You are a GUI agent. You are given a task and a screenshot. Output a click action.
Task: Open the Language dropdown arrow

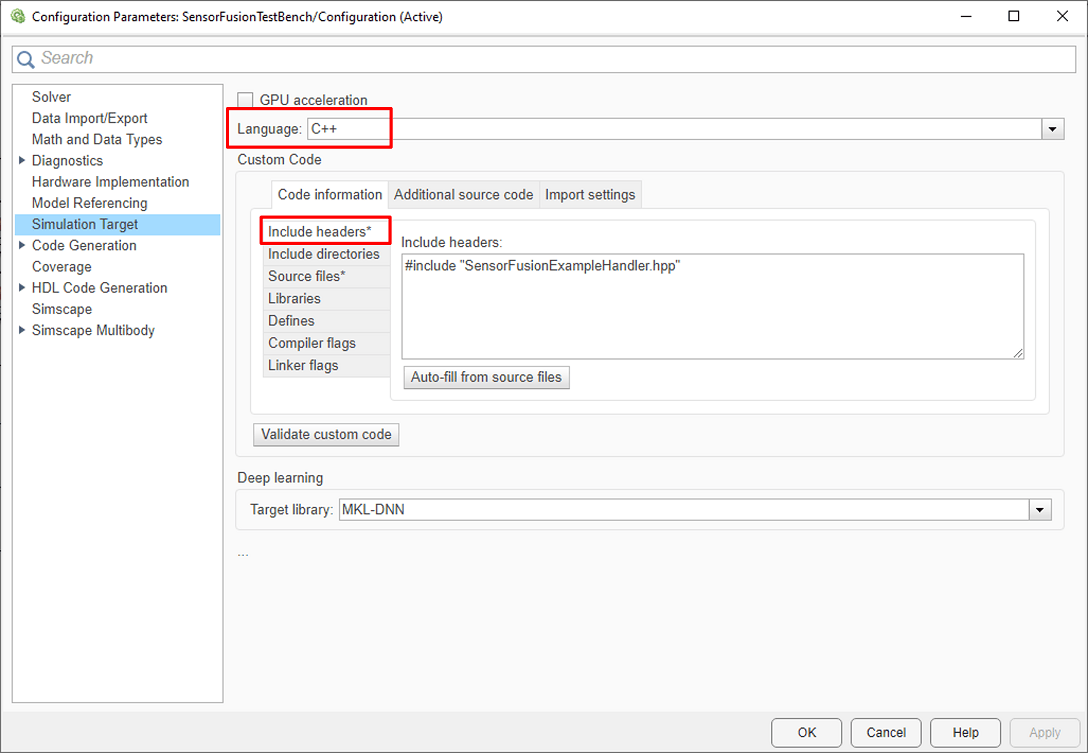pyautogui.click(x=1053, y=129)
